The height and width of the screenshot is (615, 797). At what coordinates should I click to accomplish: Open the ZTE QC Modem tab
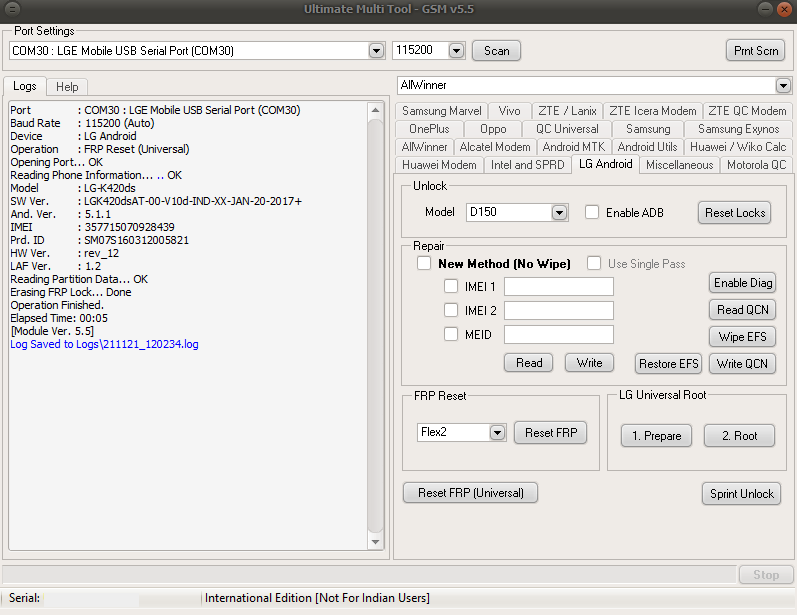[x=747, y=111]
